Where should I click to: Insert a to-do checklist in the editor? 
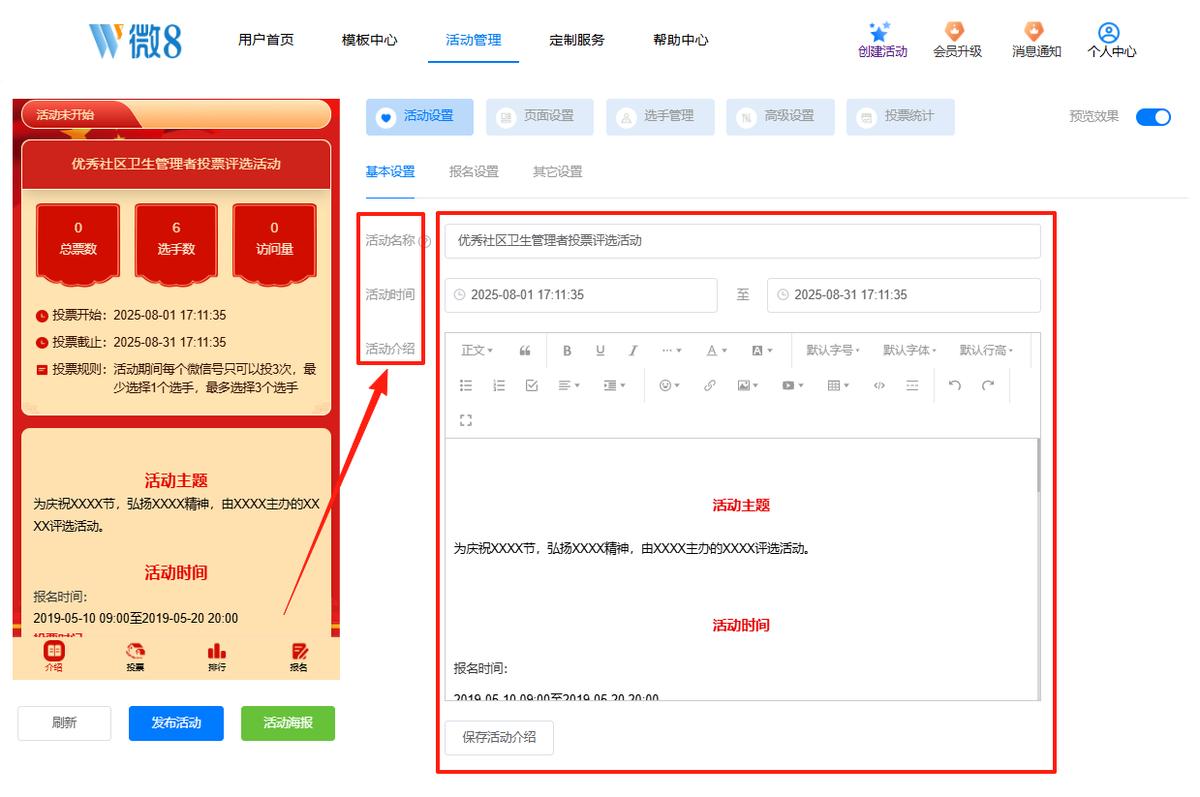tap(532, 385)
